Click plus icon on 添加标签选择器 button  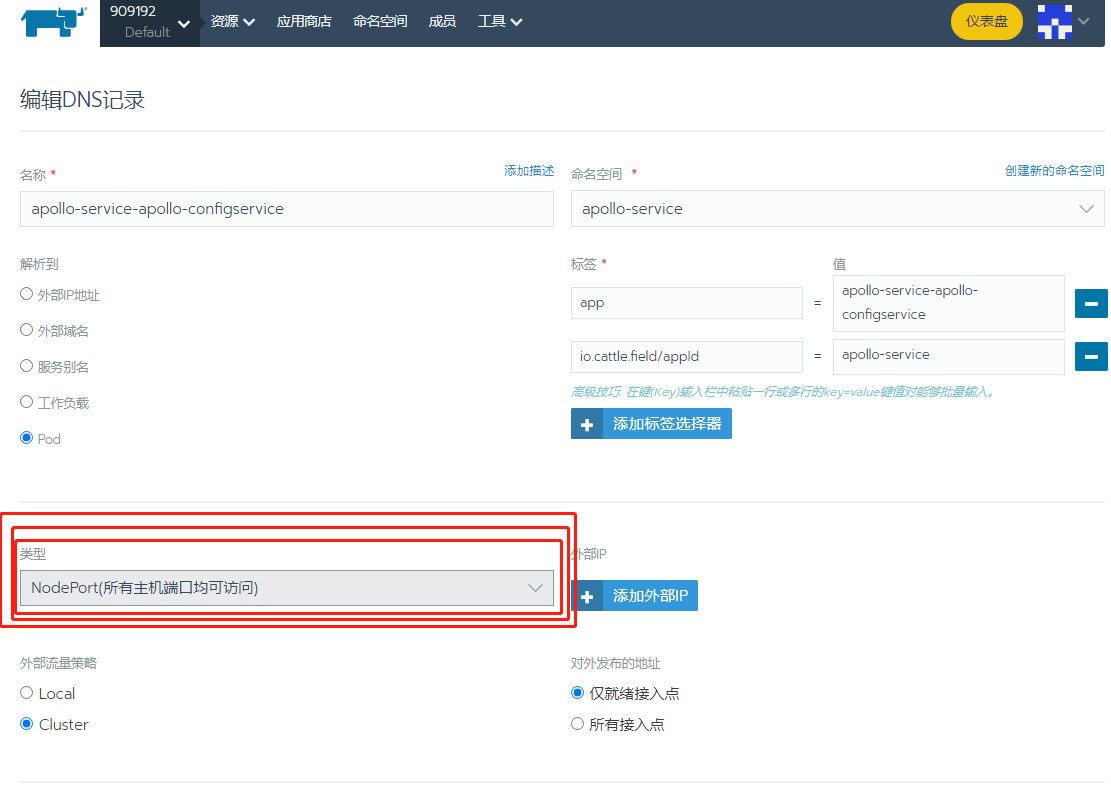(x=587, y=423)
